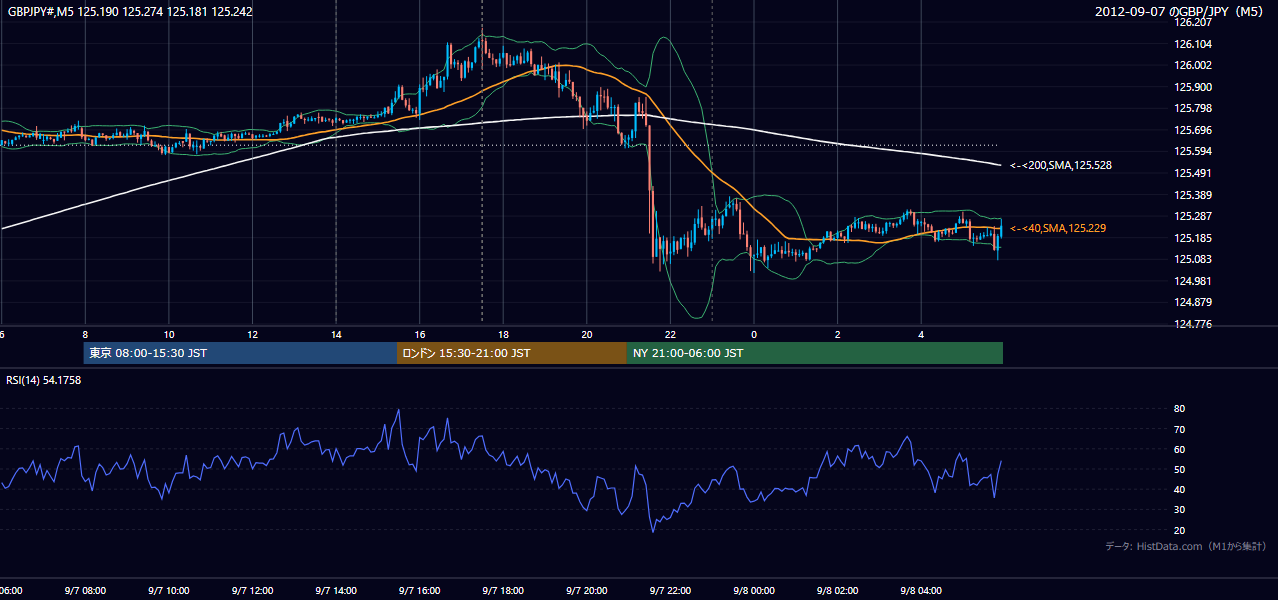Click the GBPJPY#,M5 symbol header text
The image size is (1278, 600).
[130, 12]
